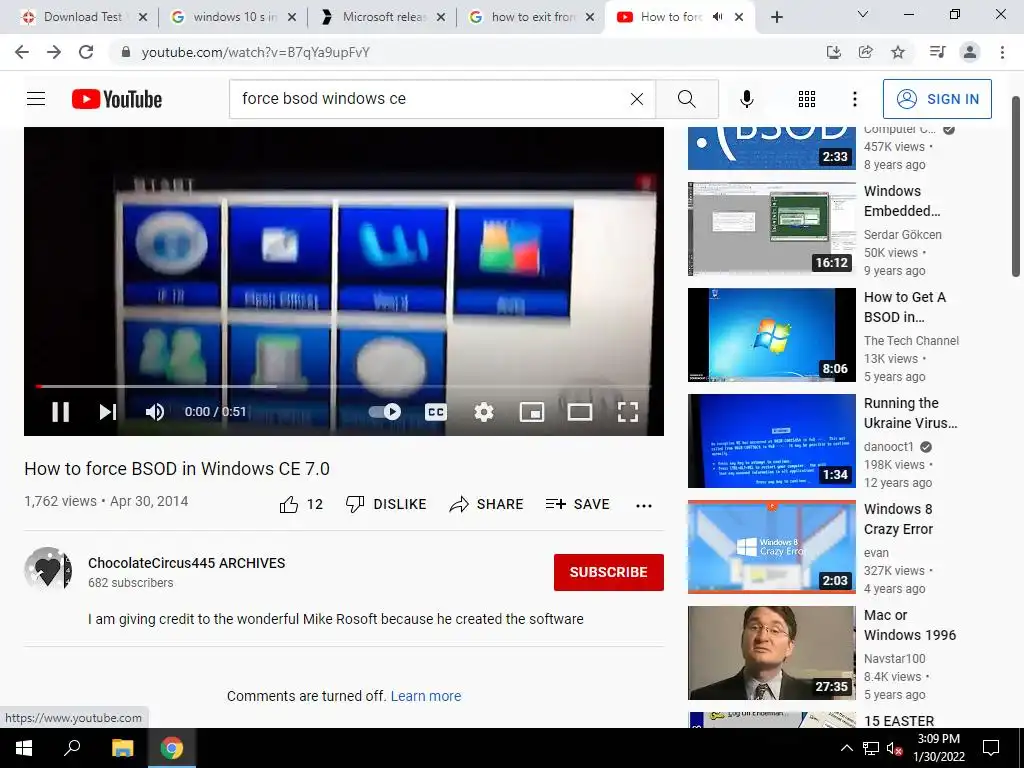Open Mac or Windows 1996 thumbnail
The image size is (1024, 768).
[x=771, y=653]
